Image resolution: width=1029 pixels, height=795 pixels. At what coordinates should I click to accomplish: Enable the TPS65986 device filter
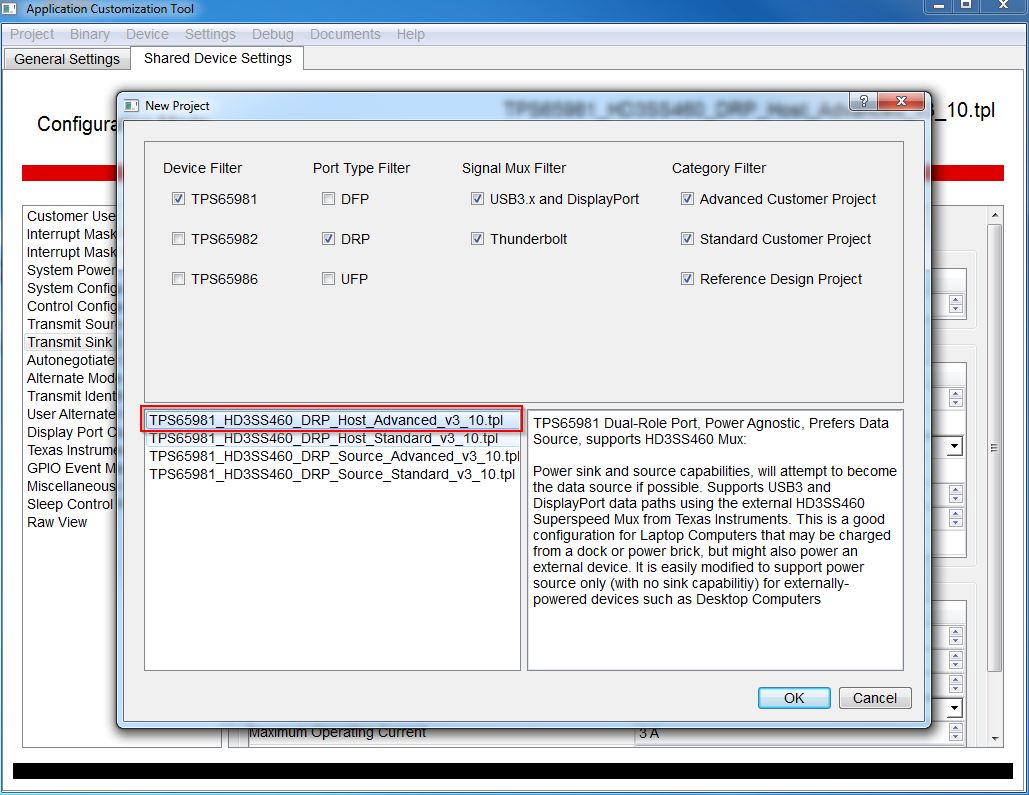(x=178, y=279)
